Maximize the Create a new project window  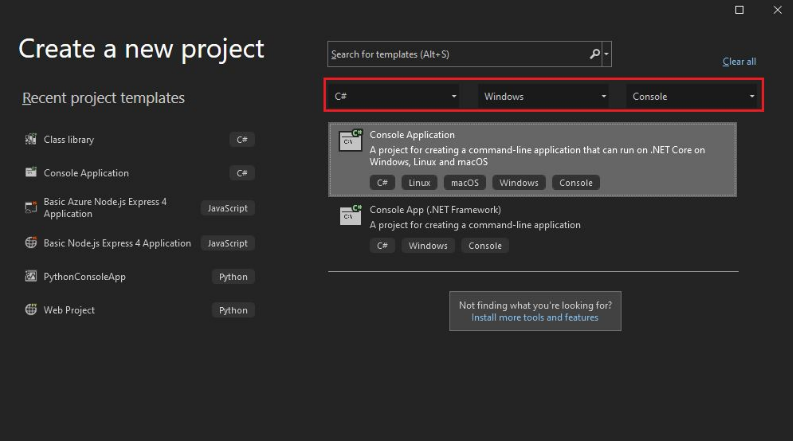(739, 10)
